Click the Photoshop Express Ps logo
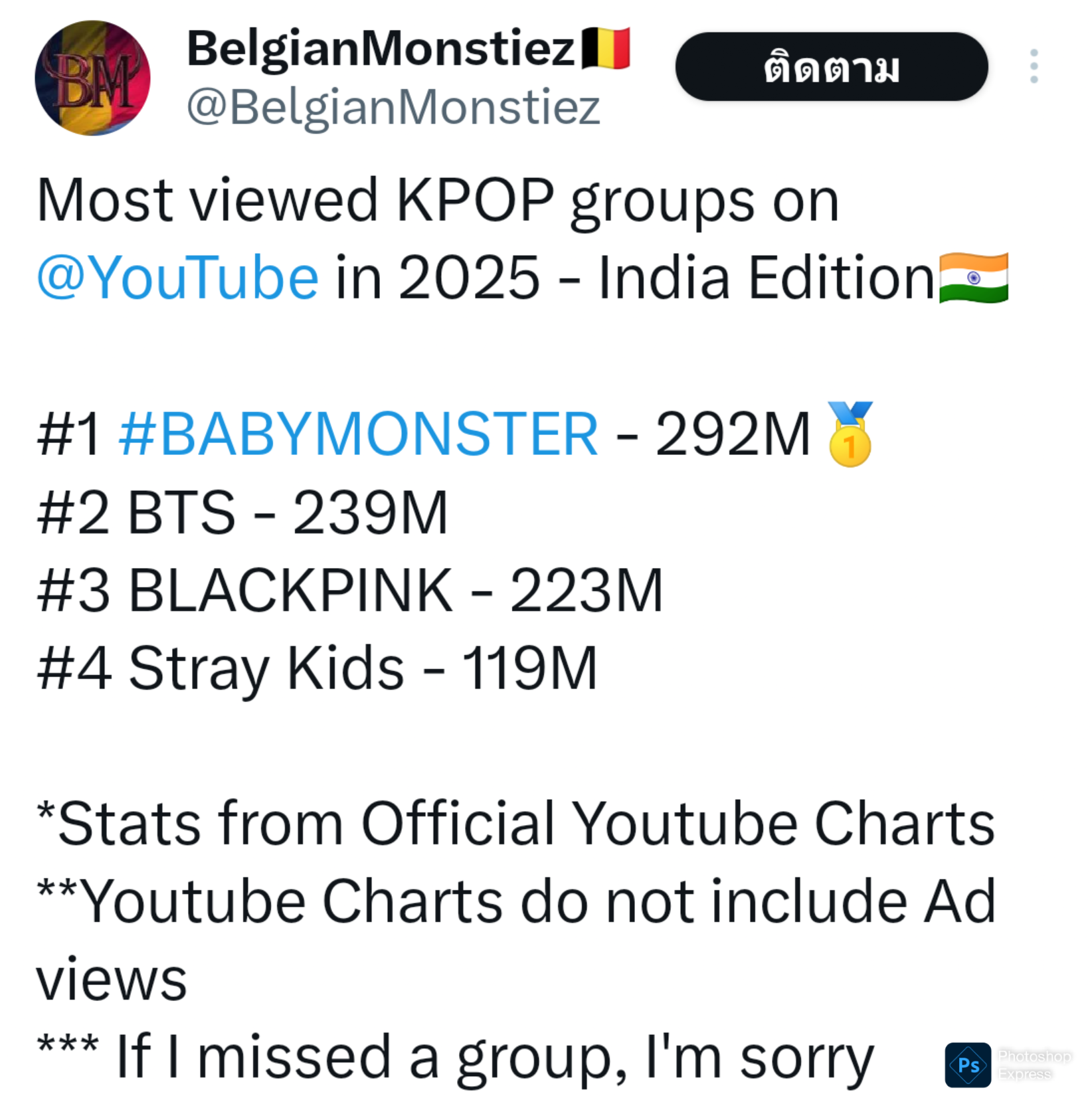The width and height of the screenshot is (1092, 1106). click(968, 1065)
